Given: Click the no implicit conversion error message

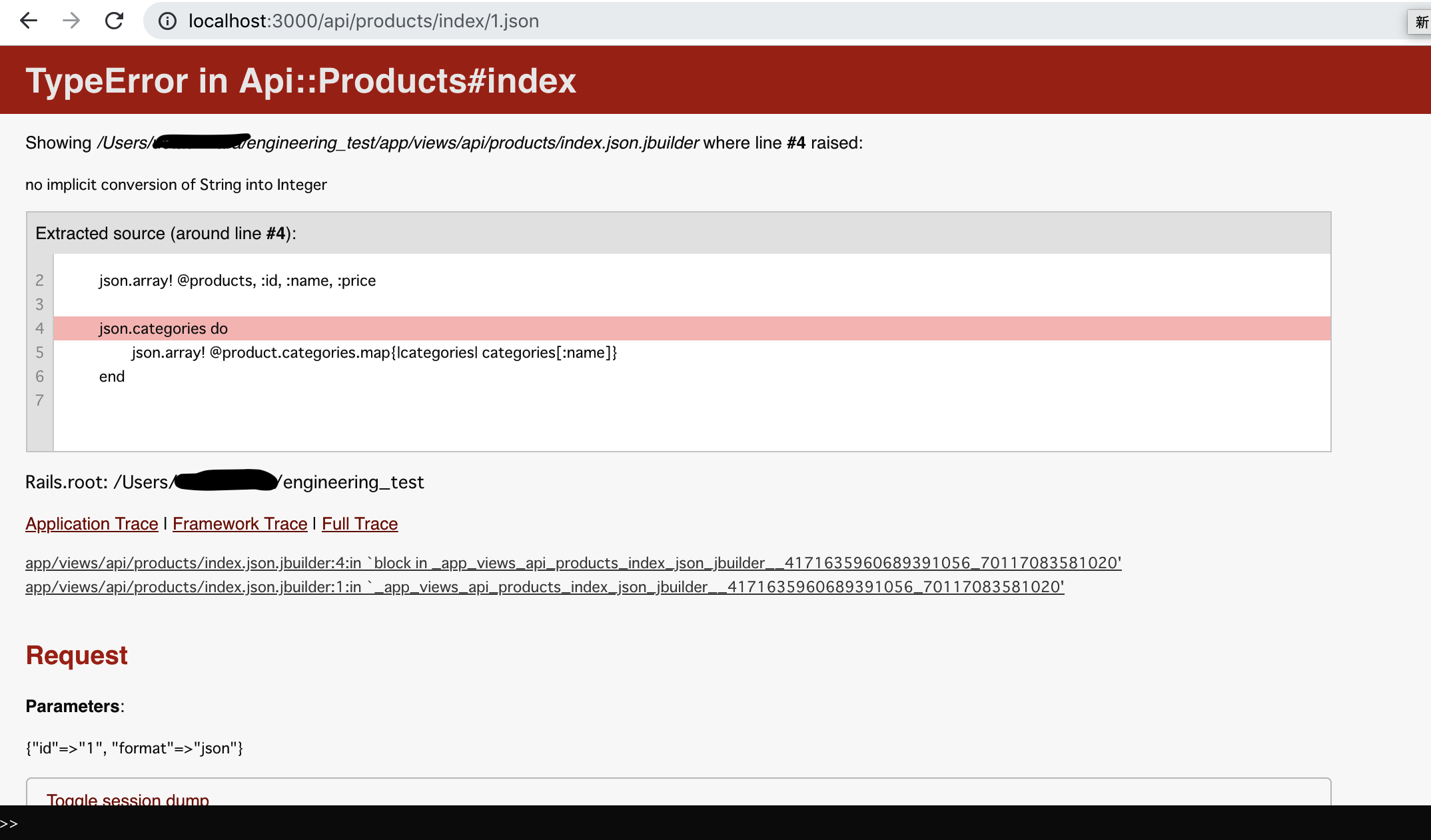Looking at the screenshot, I should (175, 185).
